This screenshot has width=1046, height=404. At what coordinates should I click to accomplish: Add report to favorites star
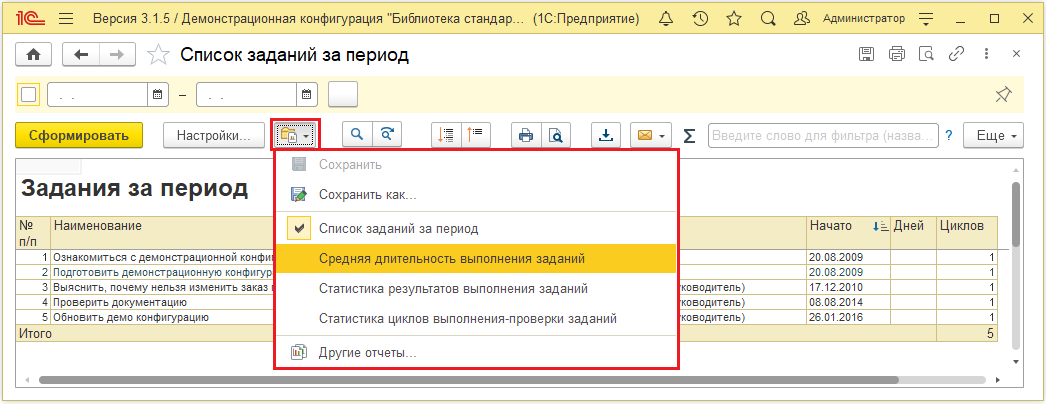(158, 55)
